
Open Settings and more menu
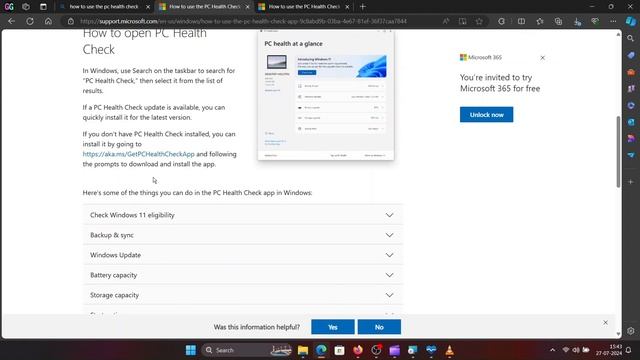613,21
